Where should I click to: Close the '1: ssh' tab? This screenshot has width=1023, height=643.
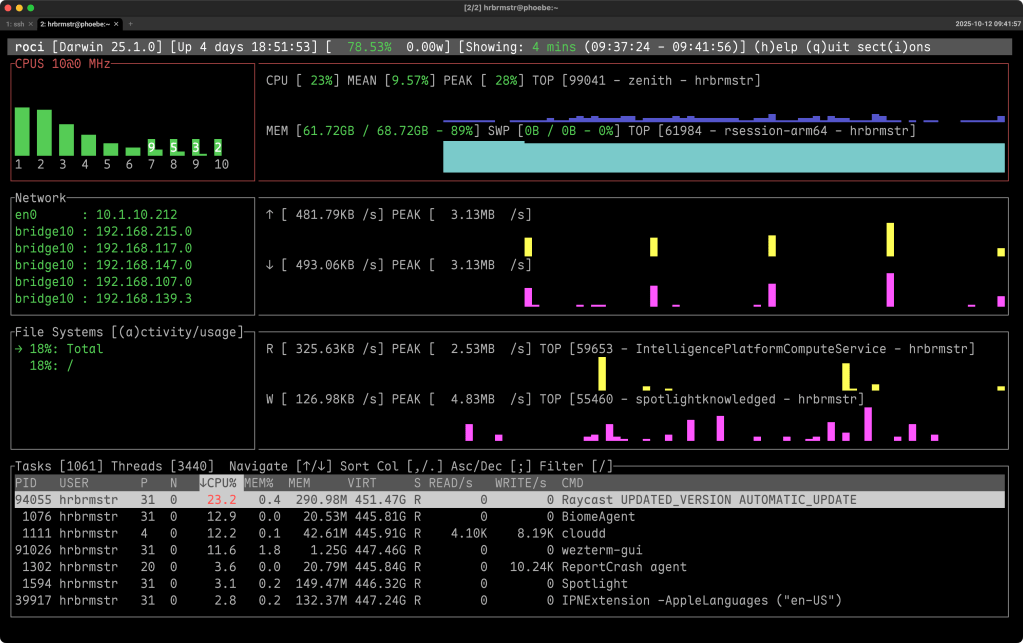(32, 23)
